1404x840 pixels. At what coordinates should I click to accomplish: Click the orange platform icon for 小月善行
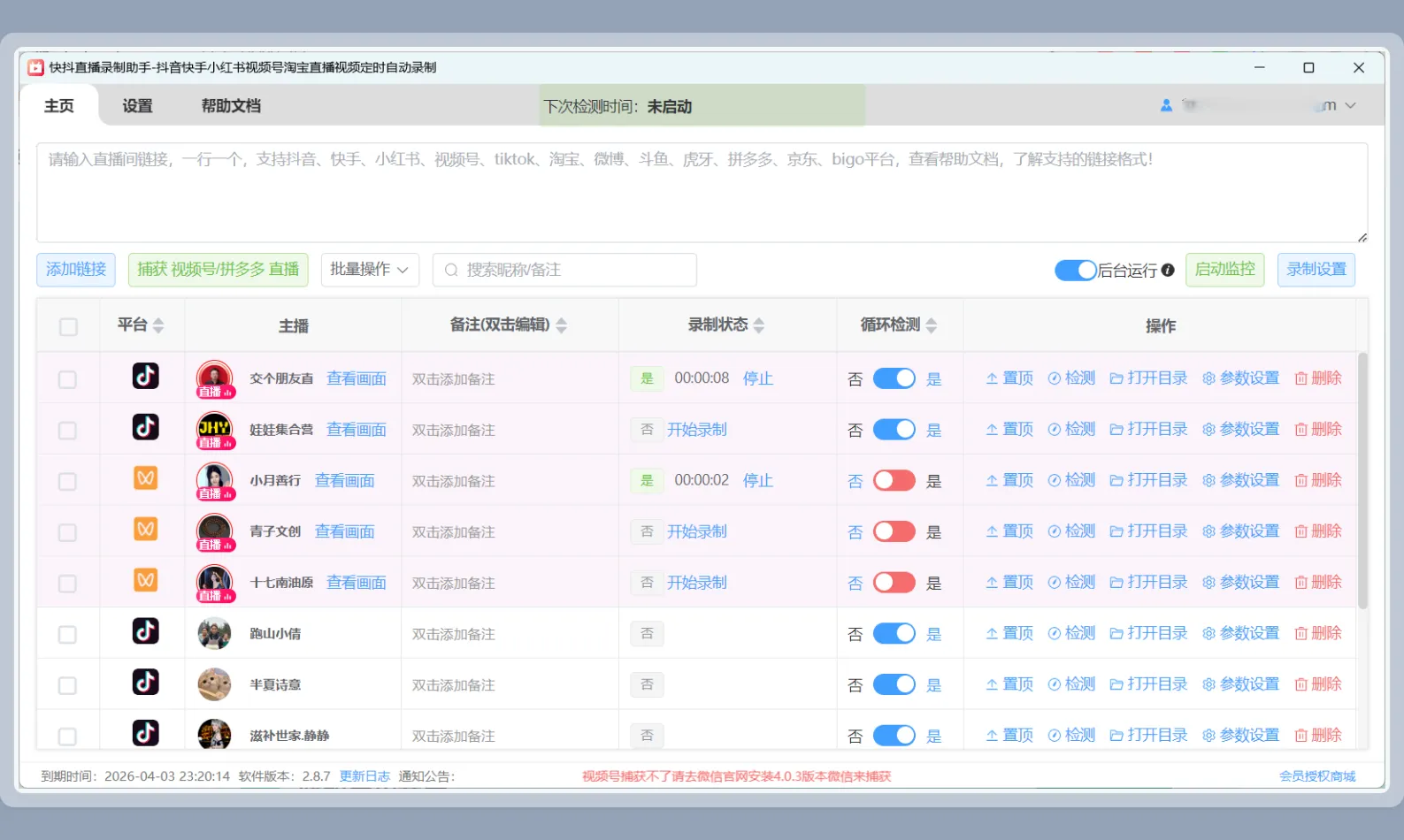click(x=146, y=478)
